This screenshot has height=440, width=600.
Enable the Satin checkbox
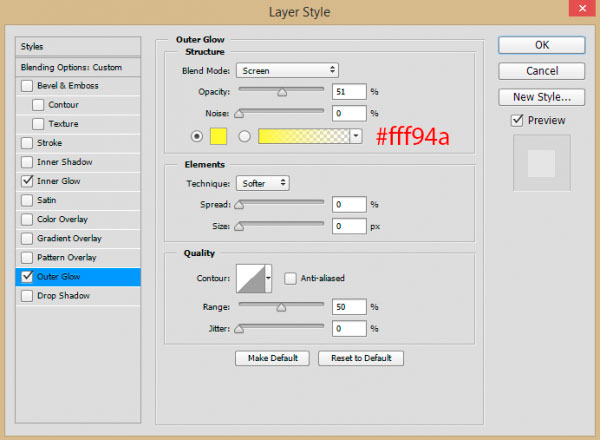[27, 200]
